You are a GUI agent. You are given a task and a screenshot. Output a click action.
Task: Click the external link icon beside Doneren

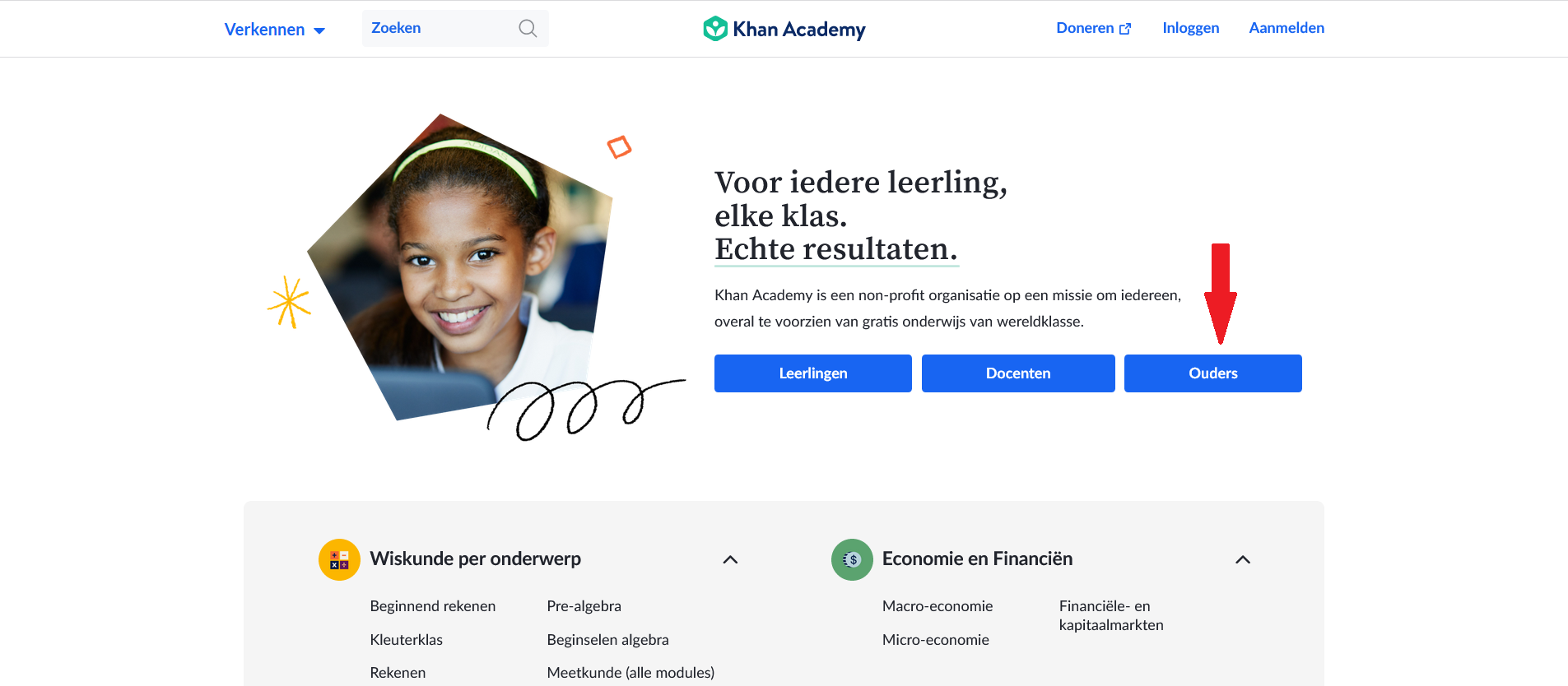pos(1125,29)
